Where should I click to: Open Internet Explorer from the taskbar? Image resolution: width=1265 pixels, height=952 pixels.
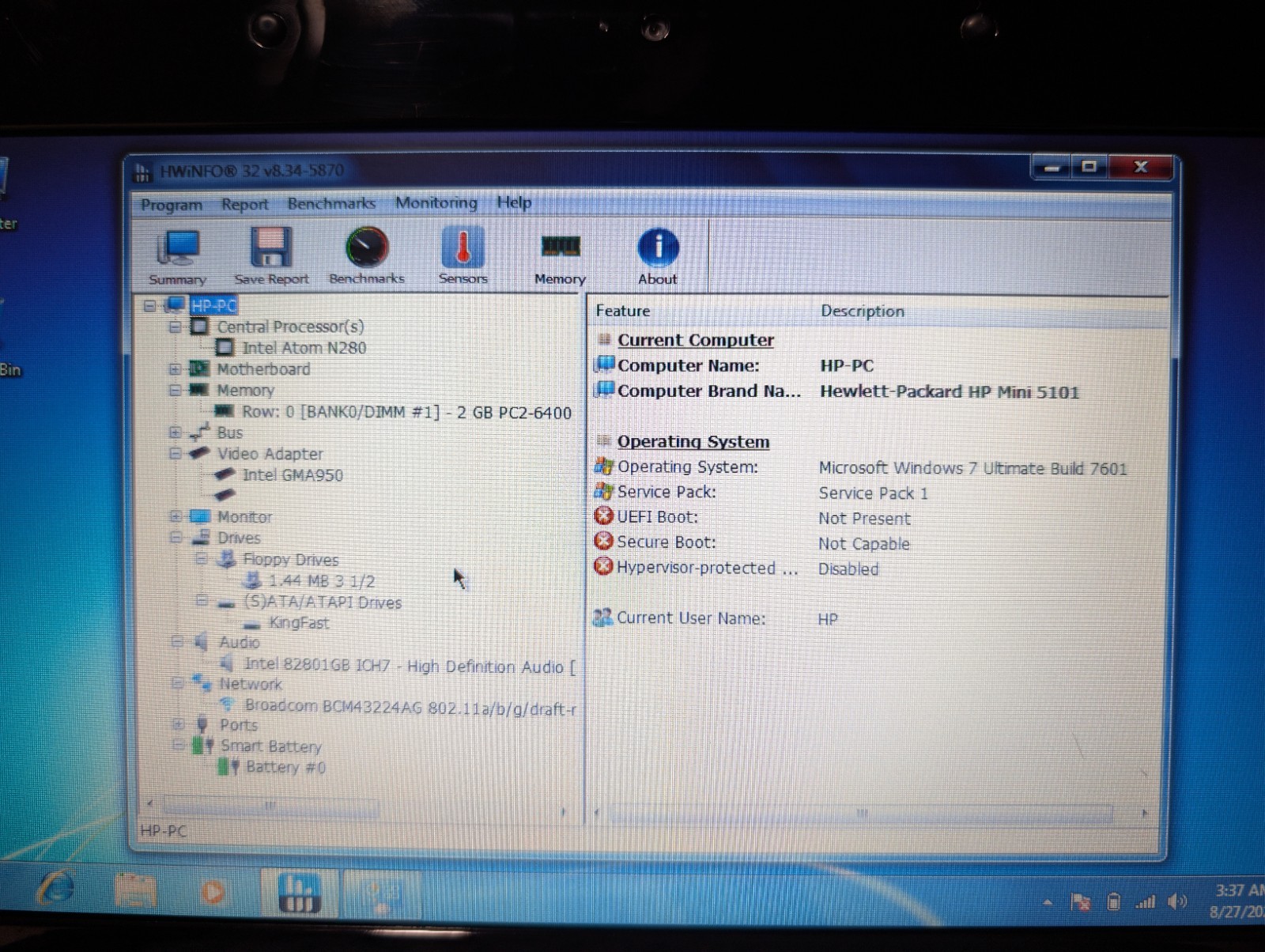click(57, 890)
